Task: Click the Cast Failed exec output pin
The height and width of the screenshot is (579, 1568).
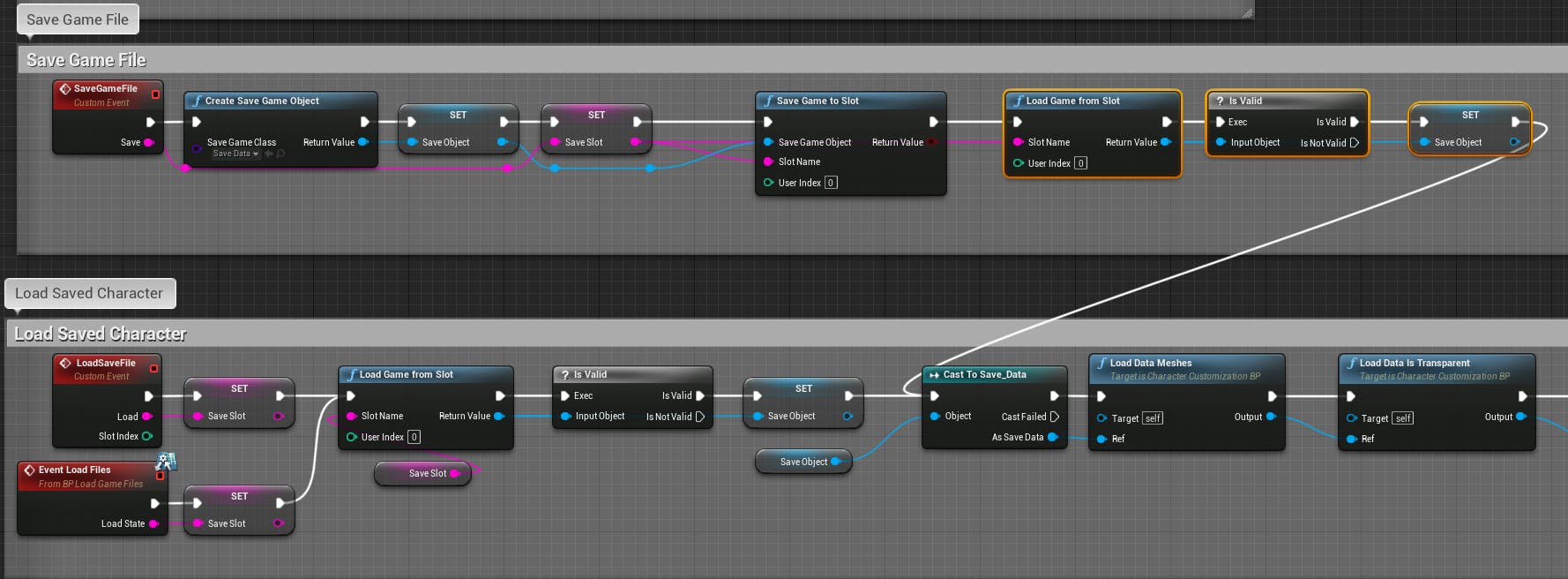Action: [1054, 417]
